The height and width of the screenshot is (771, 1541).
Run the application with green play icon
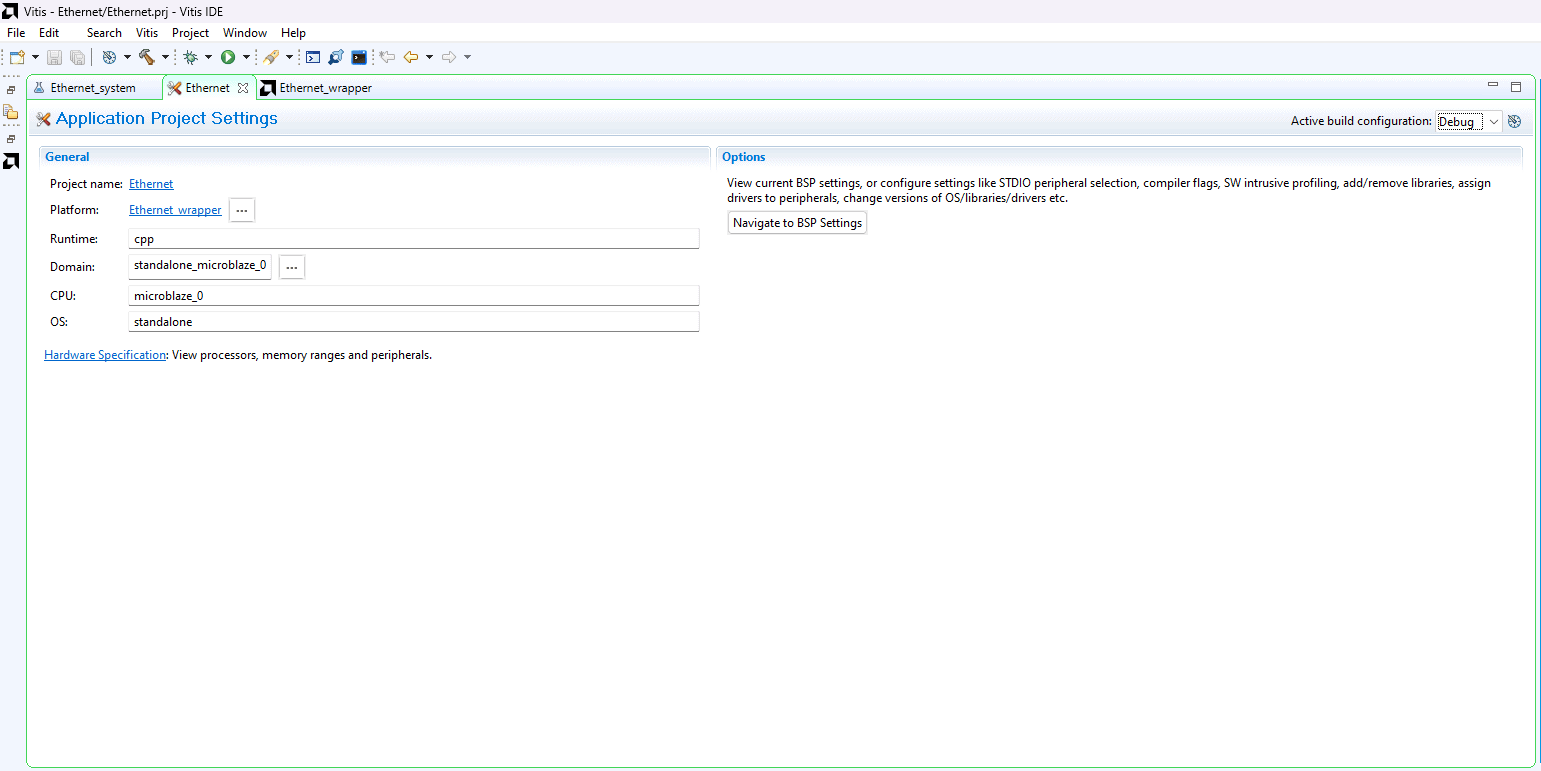(228, 57)
